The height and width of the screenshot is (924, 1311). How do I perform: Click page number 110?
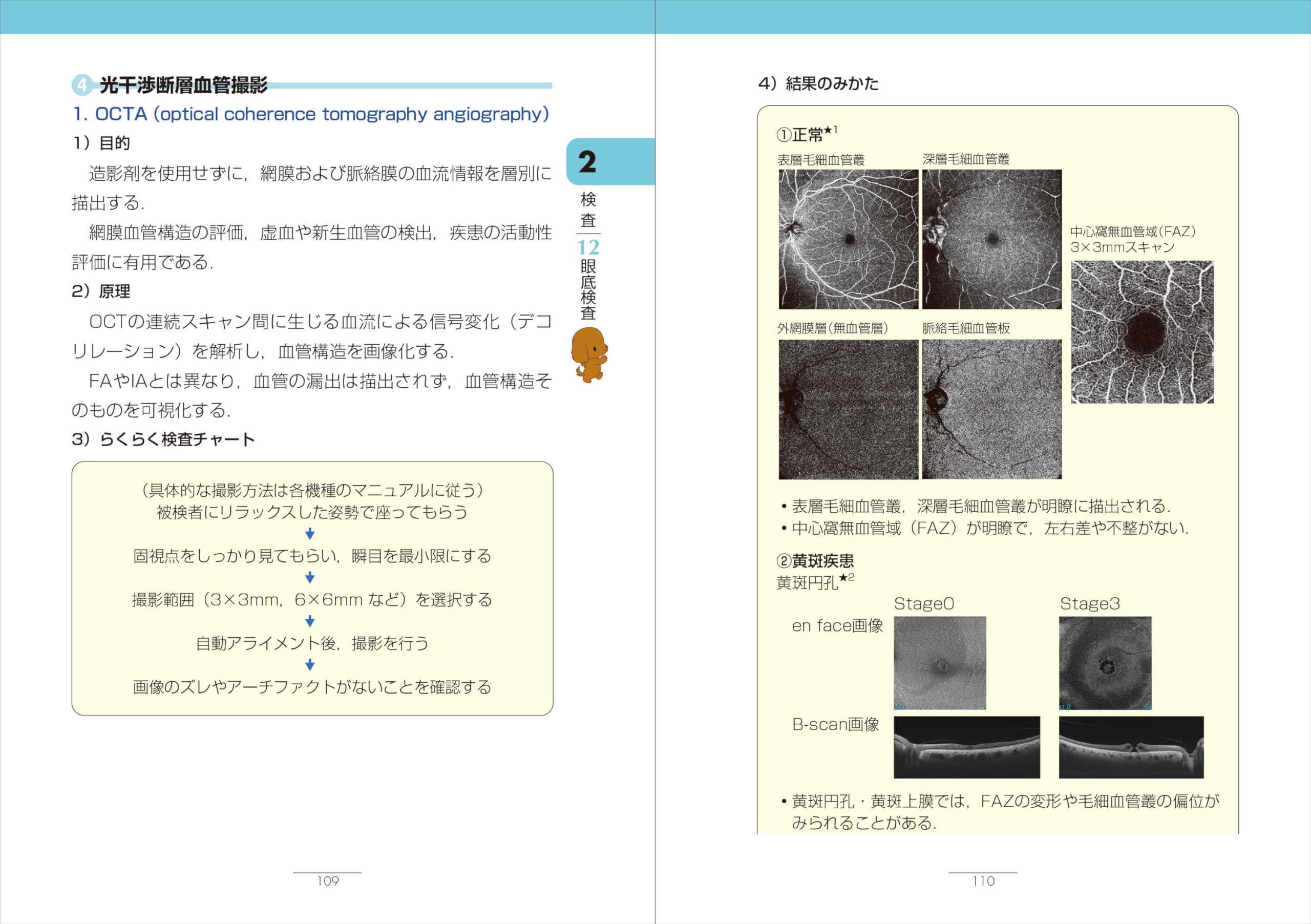point(983,881)
